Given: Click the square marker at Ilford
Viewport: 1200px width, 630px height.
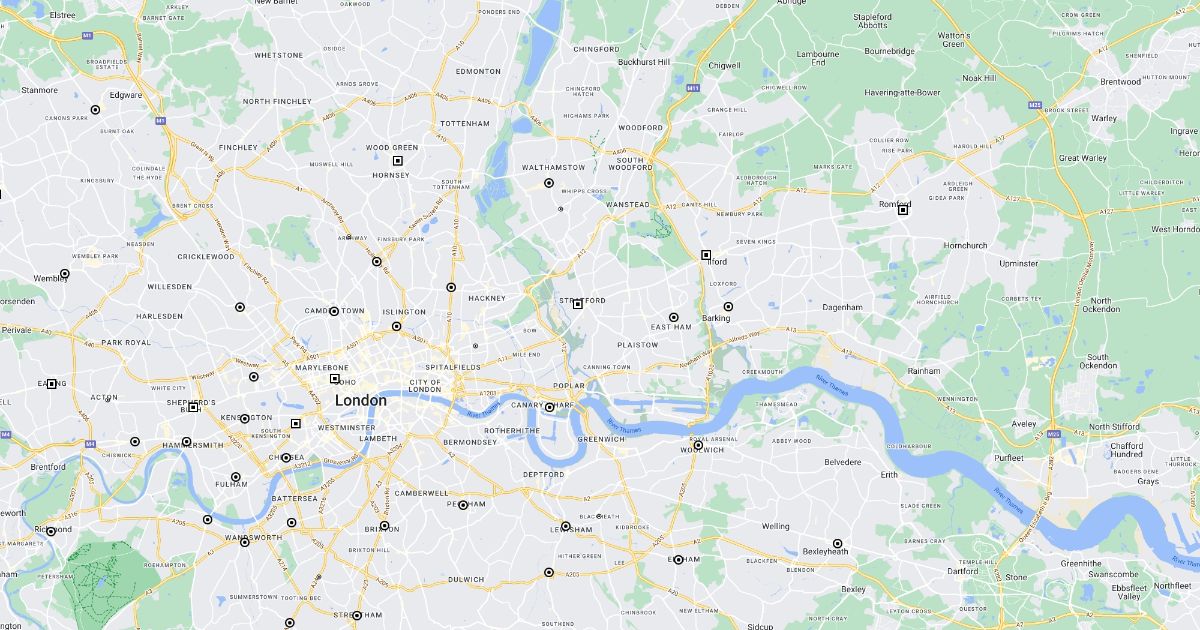Looking at the screenshot, I should (706, 255).
